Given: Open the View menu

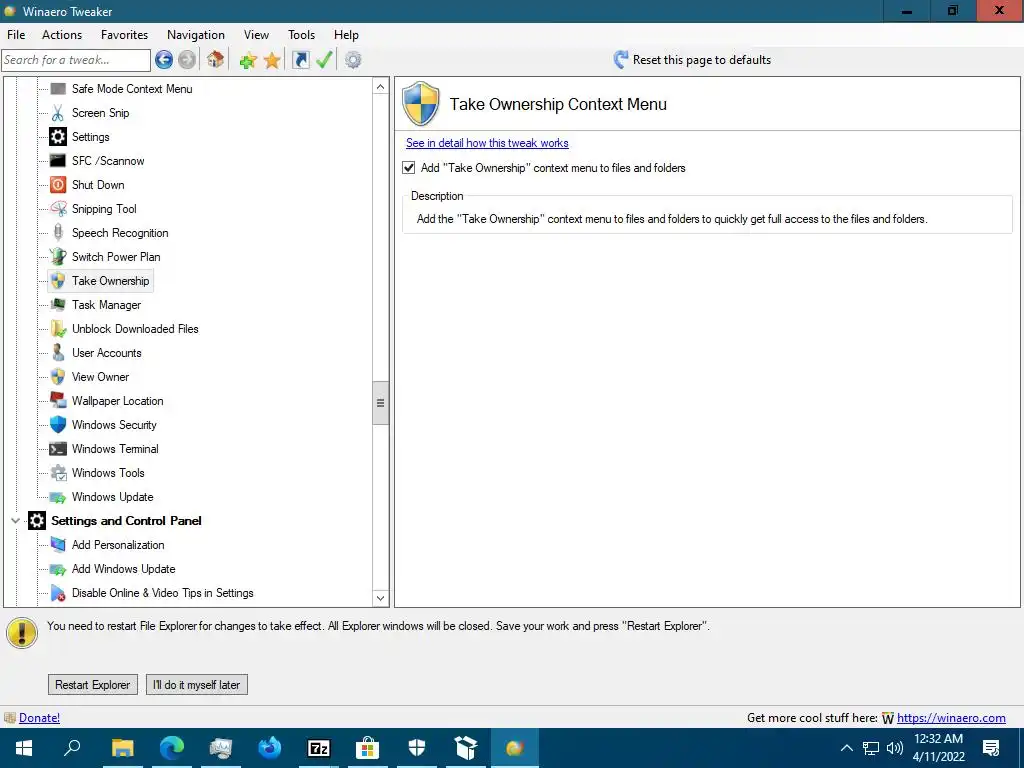Looking at the screenshot, I should (x=256, y=35).
